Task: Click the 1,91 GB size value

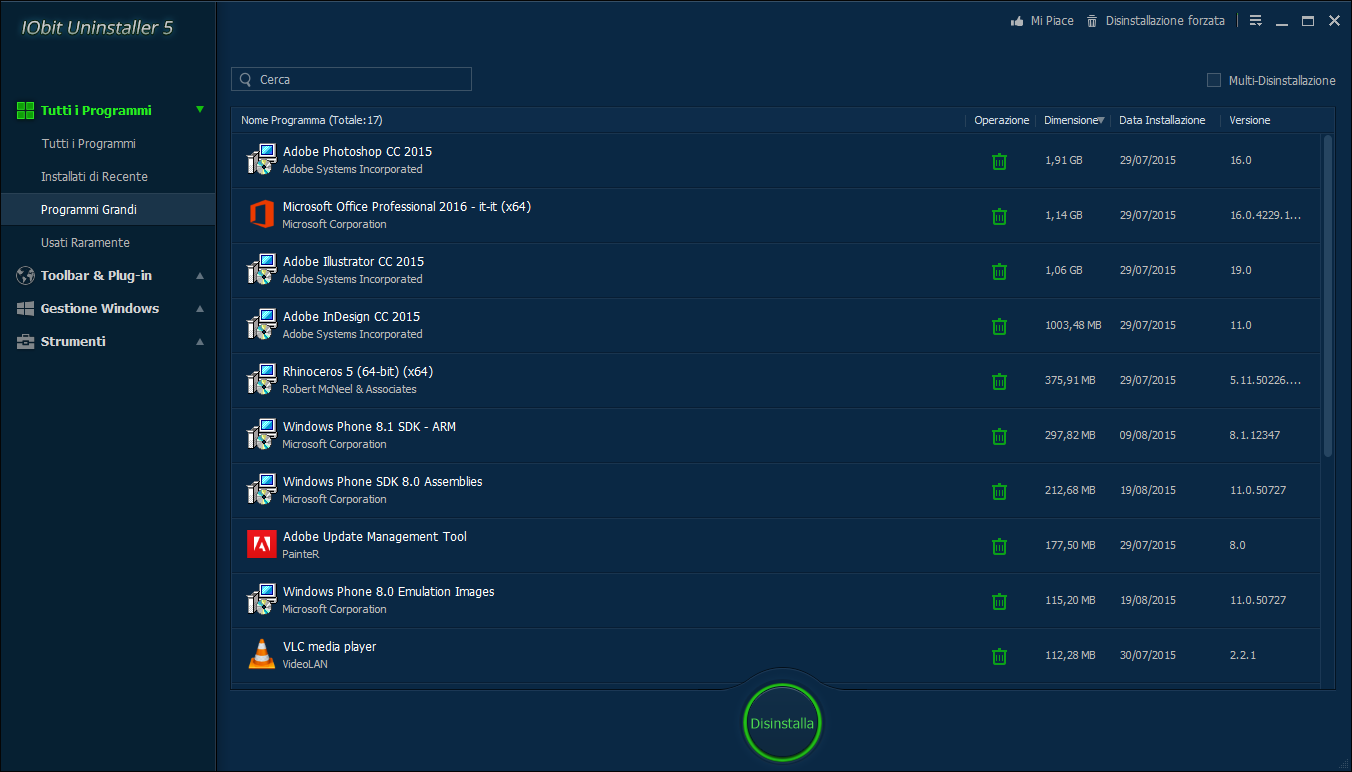Action: tap(1063, 160)
